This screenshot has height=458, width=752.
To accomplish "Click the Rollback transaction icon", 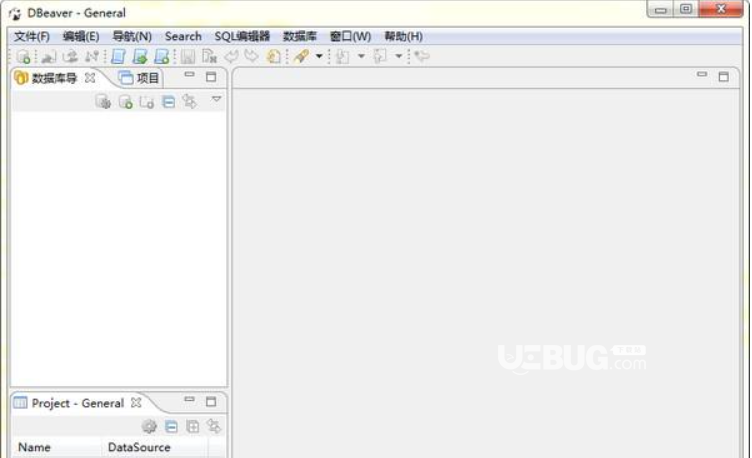I will 252,56.
